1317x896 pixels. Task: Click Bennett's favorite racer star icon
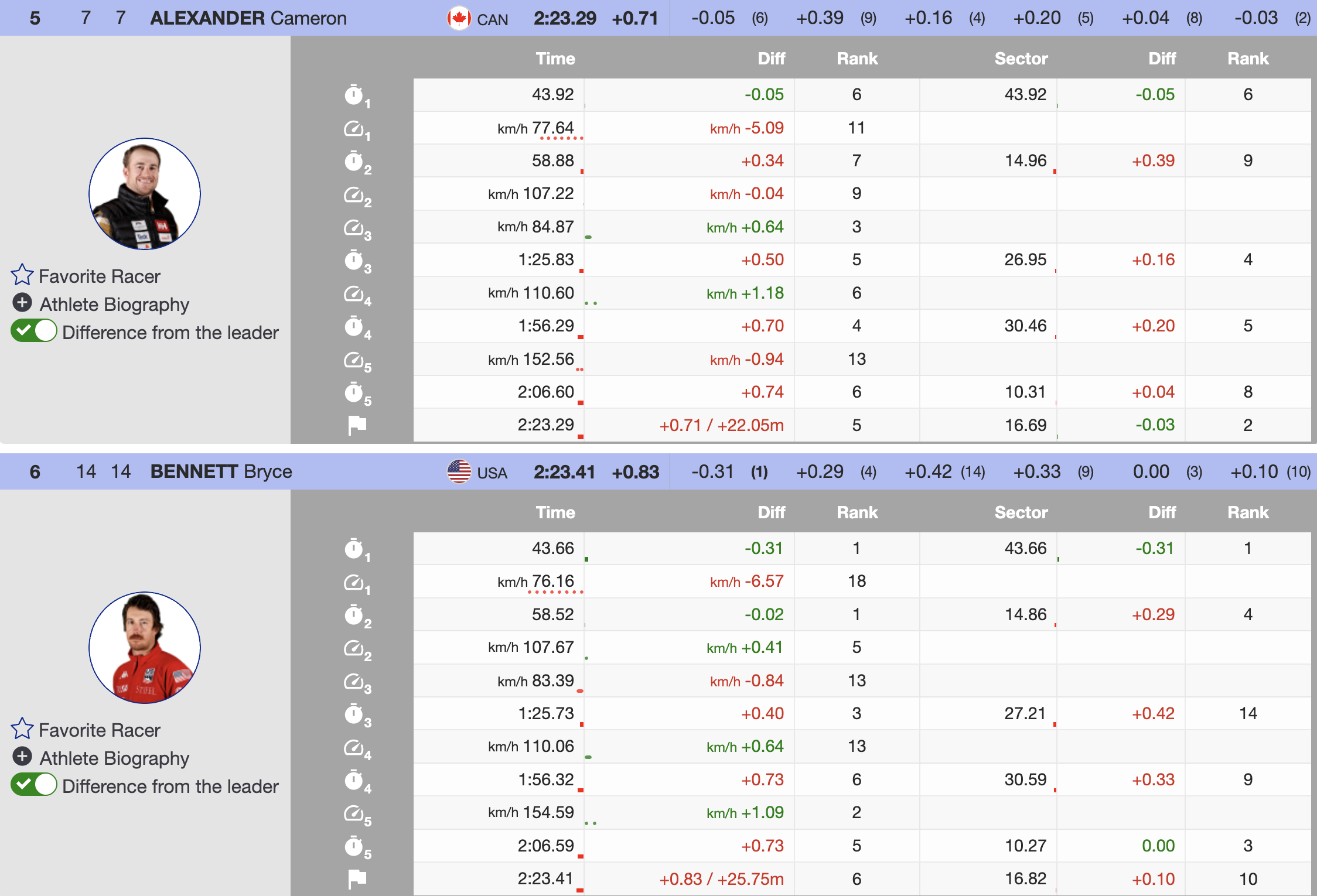point(22,729)
